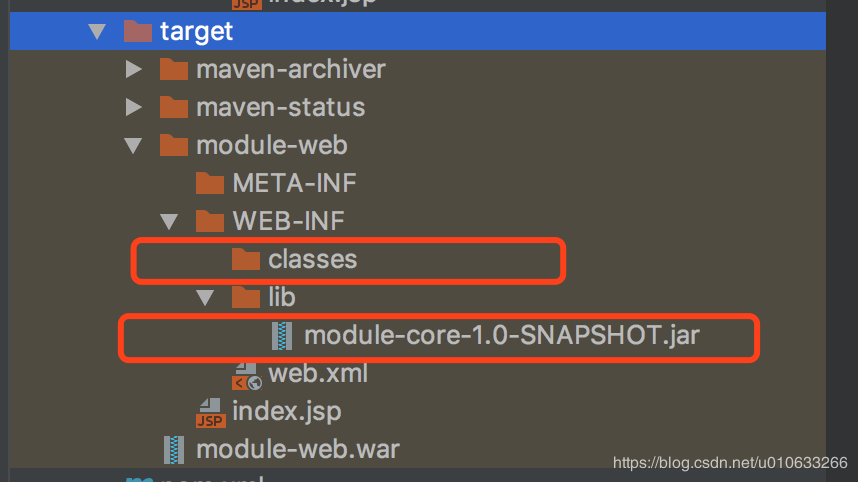Click the maven-status folder icon
Viewport: 858px width, 482px height.
(x=173, y=107)
